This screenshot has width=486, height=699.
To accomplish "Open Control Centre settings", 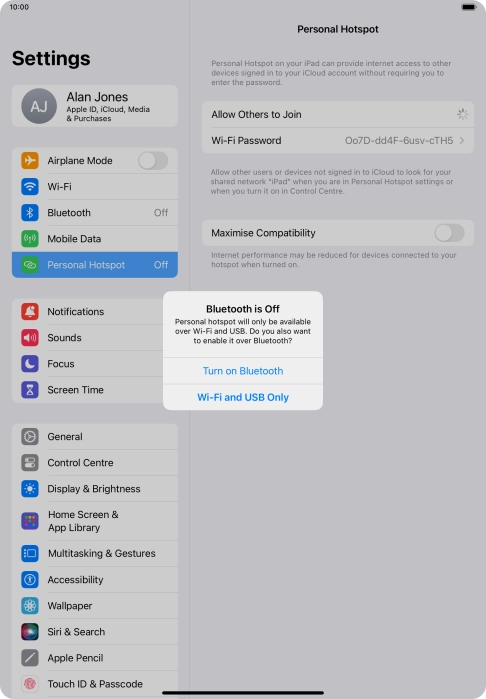I will point(95,463).
